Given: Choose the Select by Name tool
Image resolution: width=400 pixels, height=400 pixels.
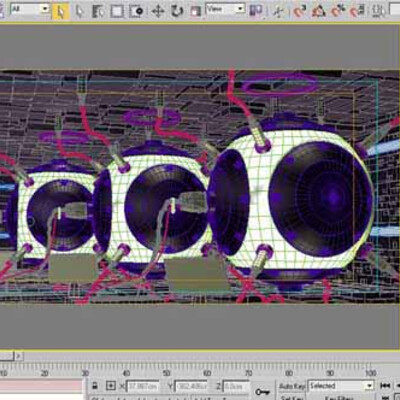Looking at the screenshot, I should click(x=98, y=11).
